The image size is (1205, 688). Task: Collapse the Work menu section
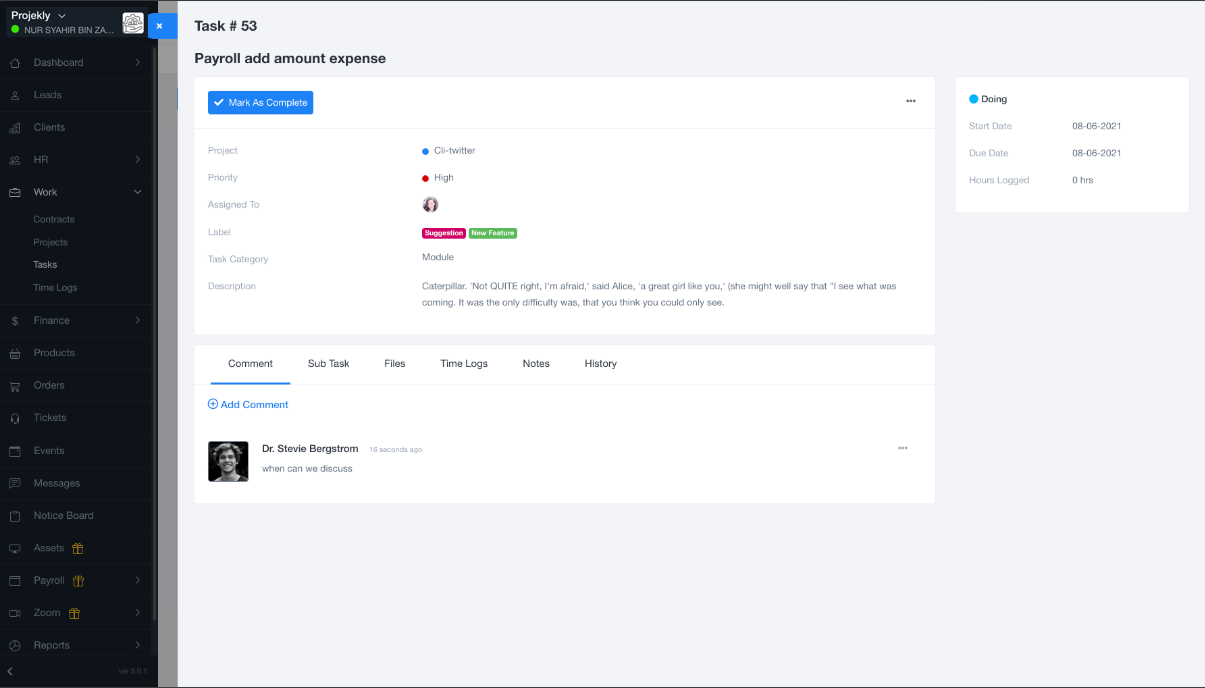[138, 192]
